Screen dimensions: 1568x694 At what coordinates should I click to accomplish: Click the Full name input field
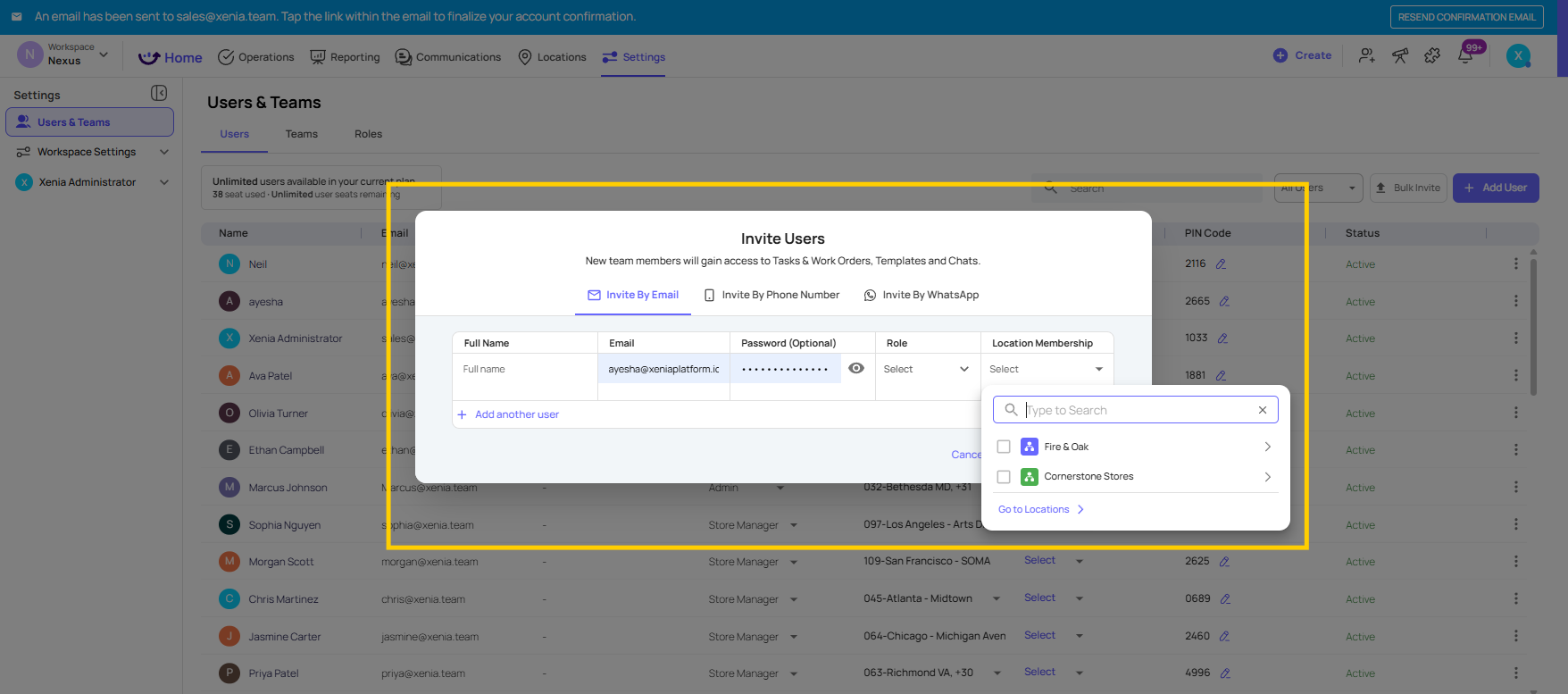[x=524, y=369]
